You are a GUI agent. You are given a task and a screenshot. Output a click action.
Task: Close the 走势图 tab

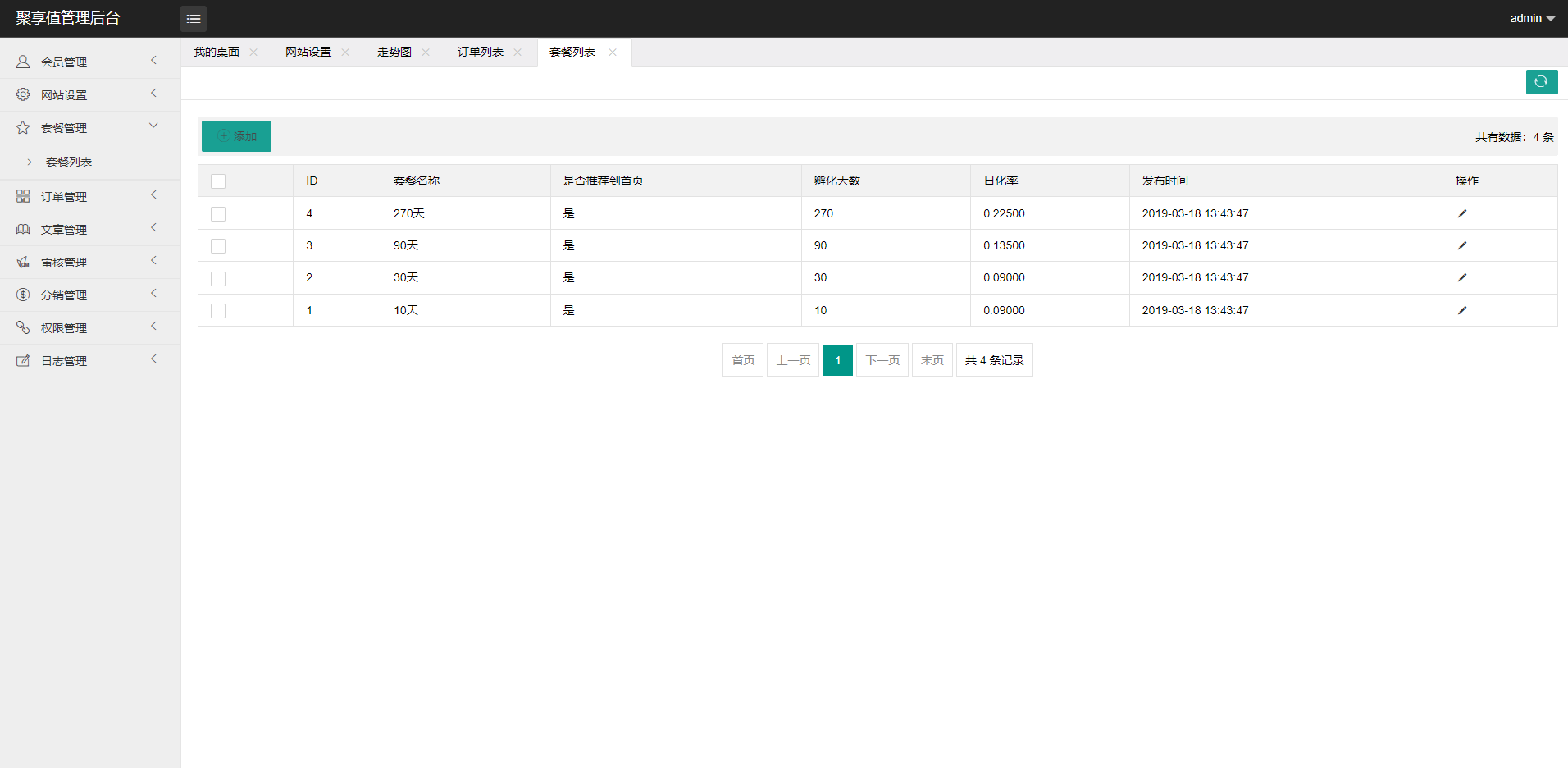(426, 53)
